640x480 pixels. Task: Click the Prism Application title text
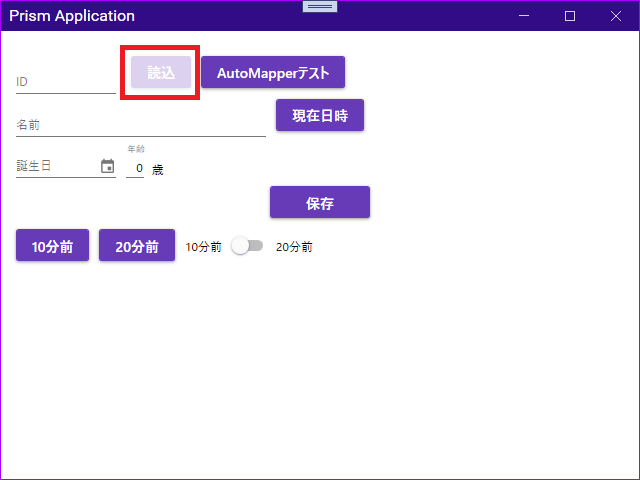pos(72,16)
